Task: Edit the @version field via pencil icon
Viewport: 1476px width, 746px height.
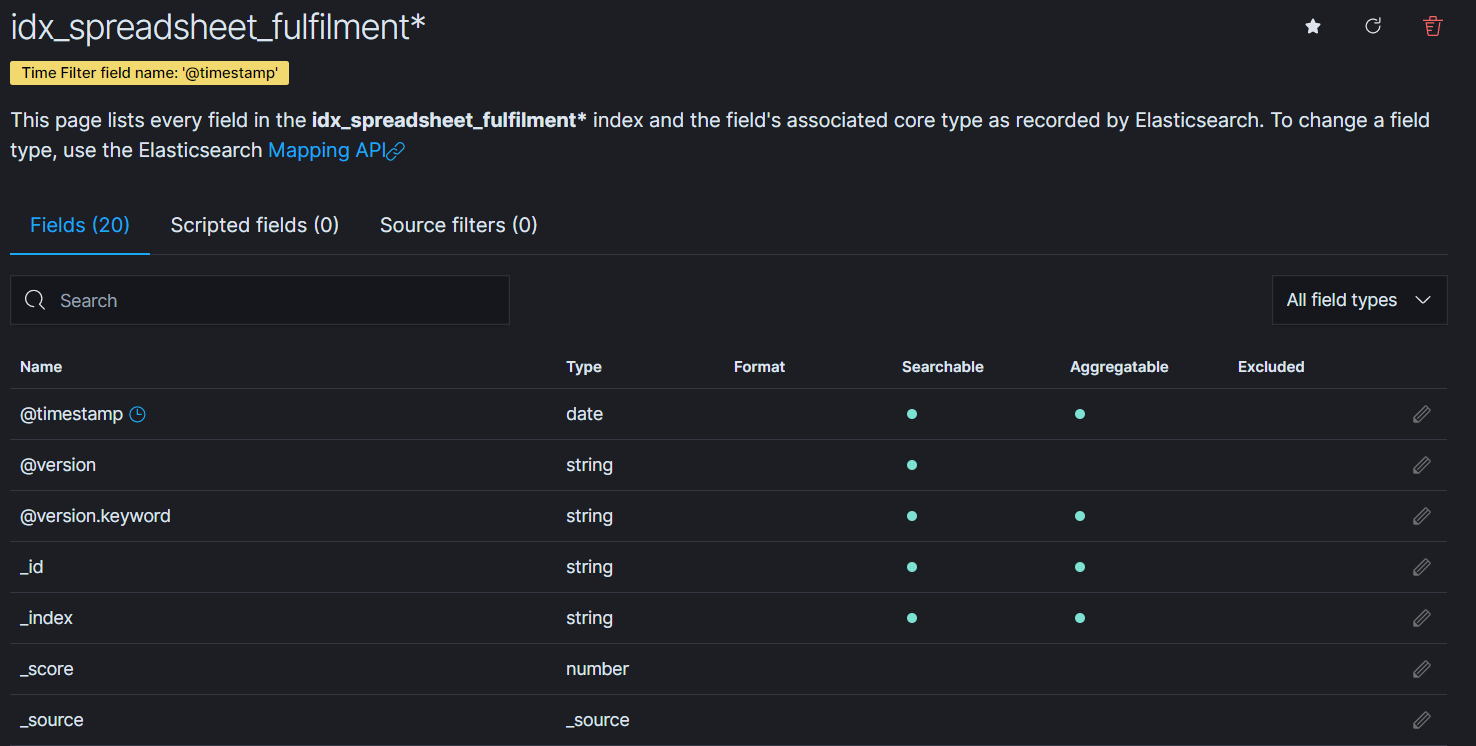Action: coord(1421,465)
